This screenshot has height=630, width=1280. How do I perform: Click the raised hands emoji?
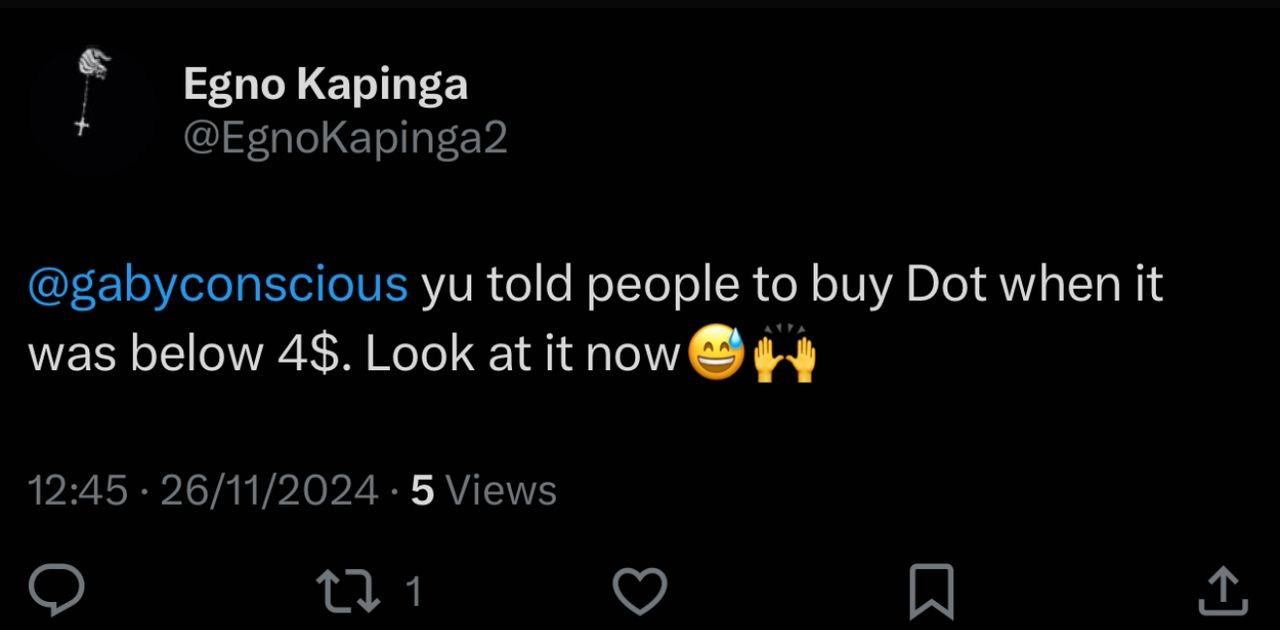coord(784,356)
